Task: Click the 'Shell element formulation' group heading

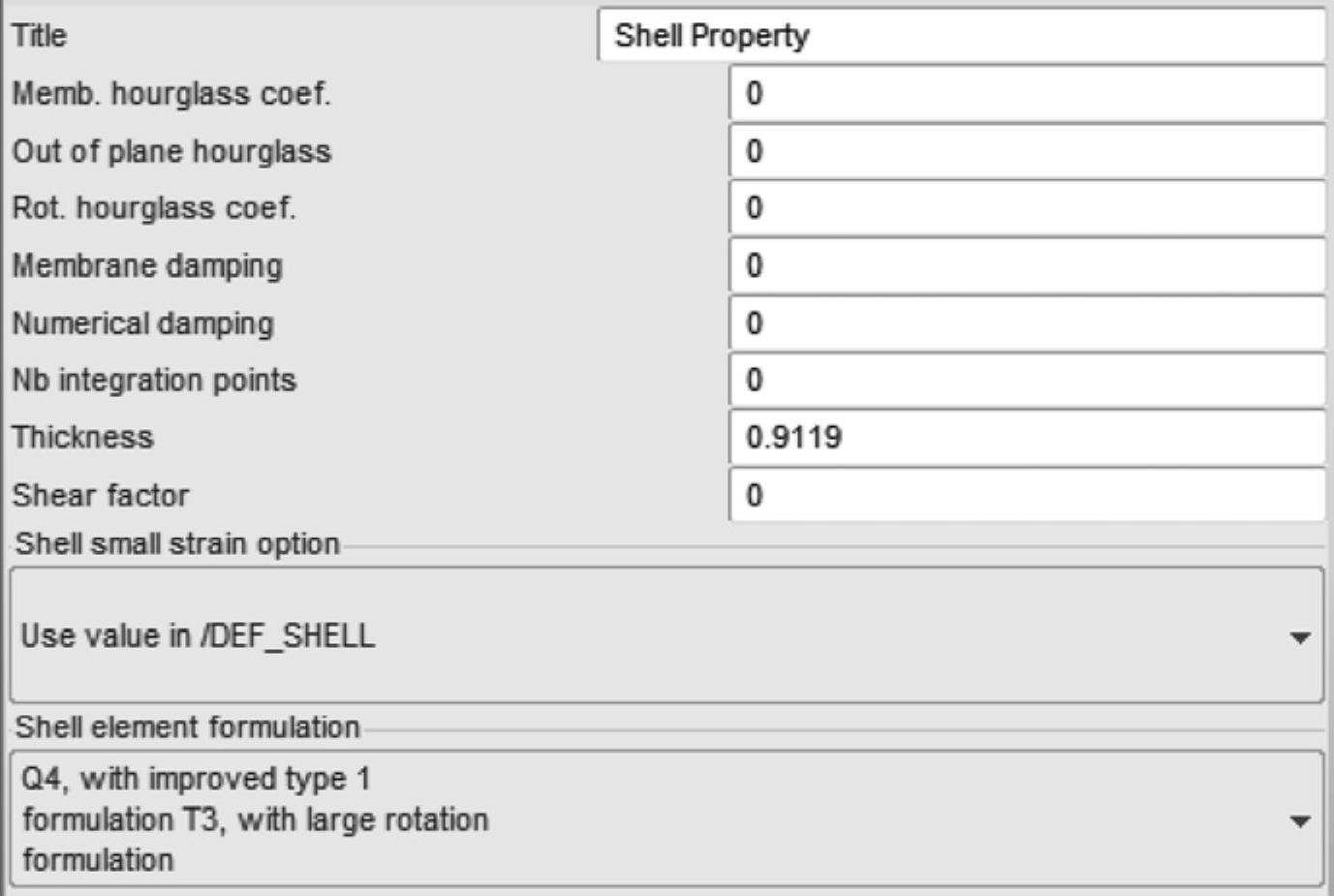Action: click(x=188, y=726)
